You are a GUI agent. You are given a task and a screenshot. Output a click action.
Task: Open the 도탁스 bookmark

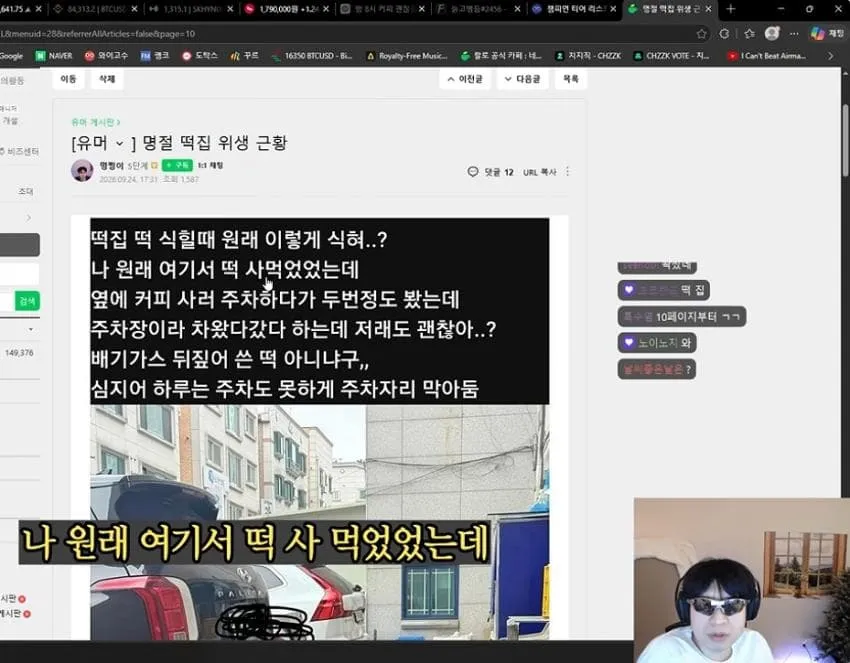tap(199, 56)
